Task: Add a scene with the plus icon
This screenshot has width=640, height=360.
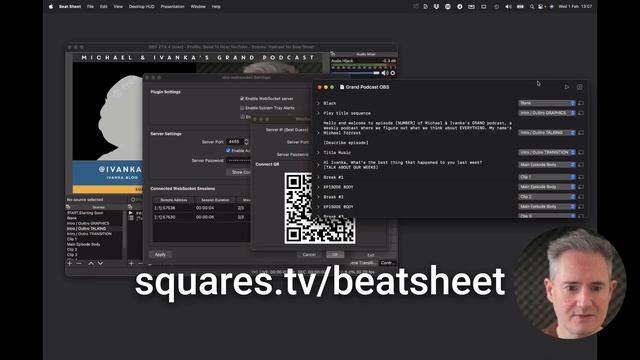Action: click(69, 264)
